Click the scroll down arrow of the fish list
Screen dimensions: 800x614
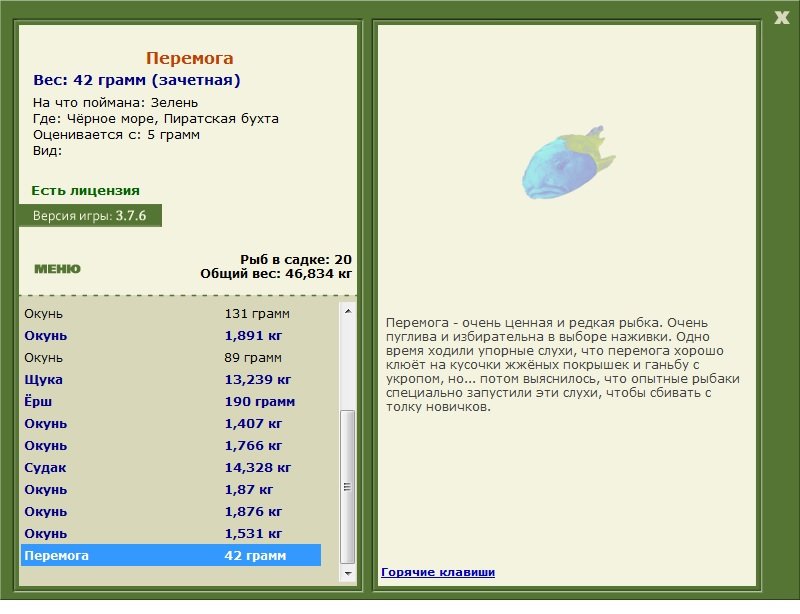tap(348, 573)
